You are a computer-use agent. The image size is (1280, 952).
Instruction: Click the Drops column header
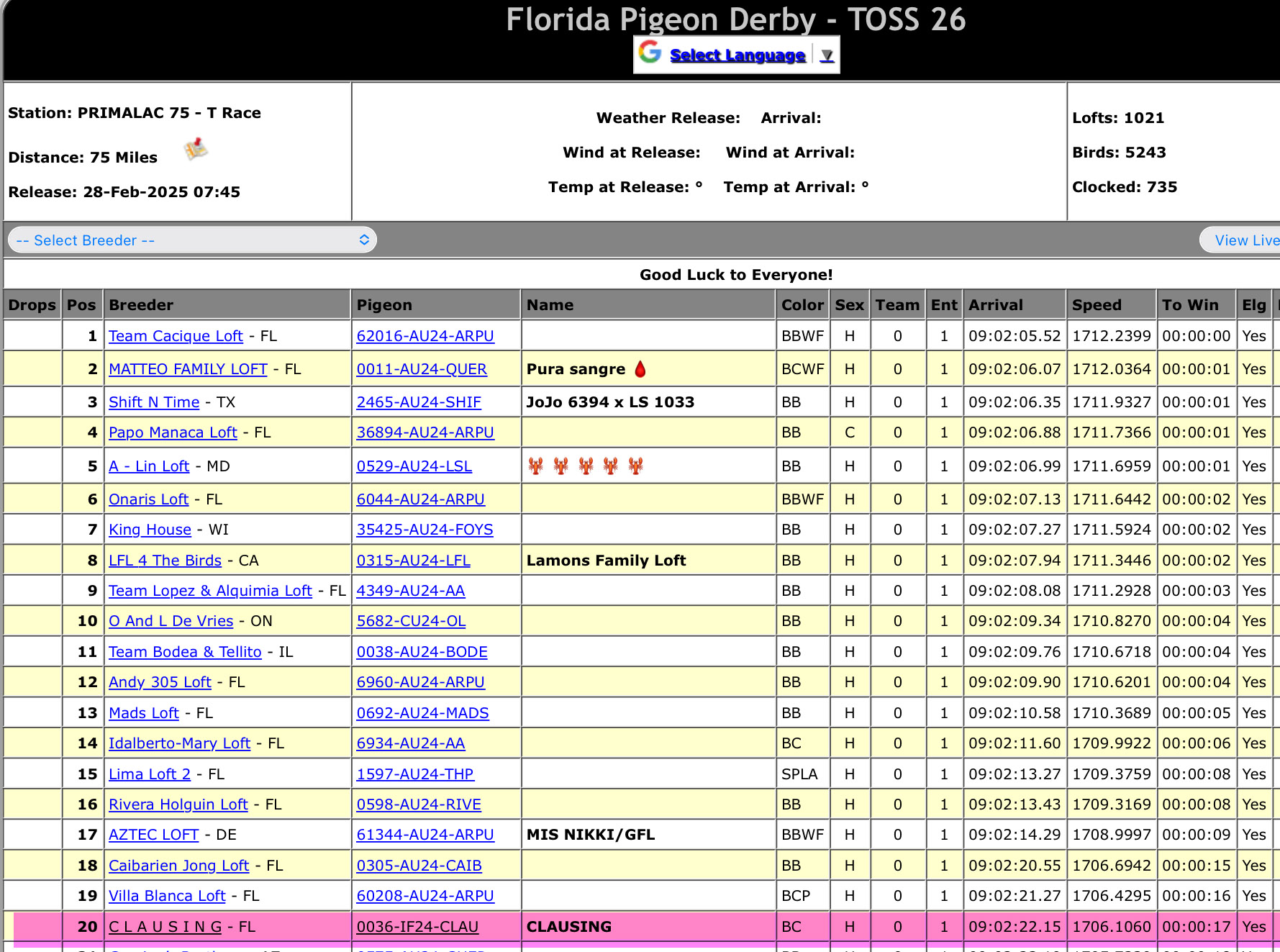(32, 305)
